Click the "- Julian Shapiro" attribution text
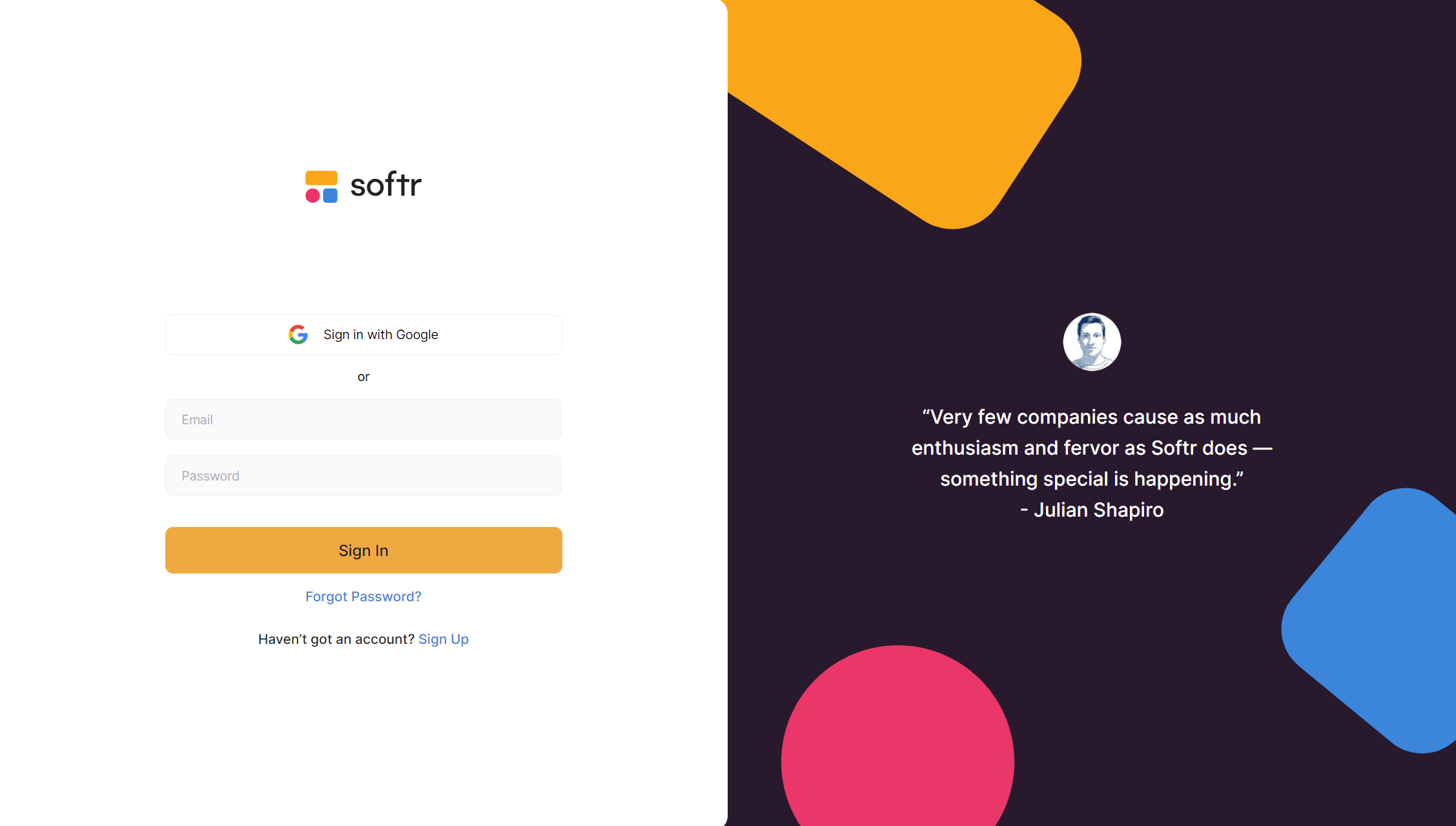This screenshot has height=826, width=1456. tap(1092, 510)
